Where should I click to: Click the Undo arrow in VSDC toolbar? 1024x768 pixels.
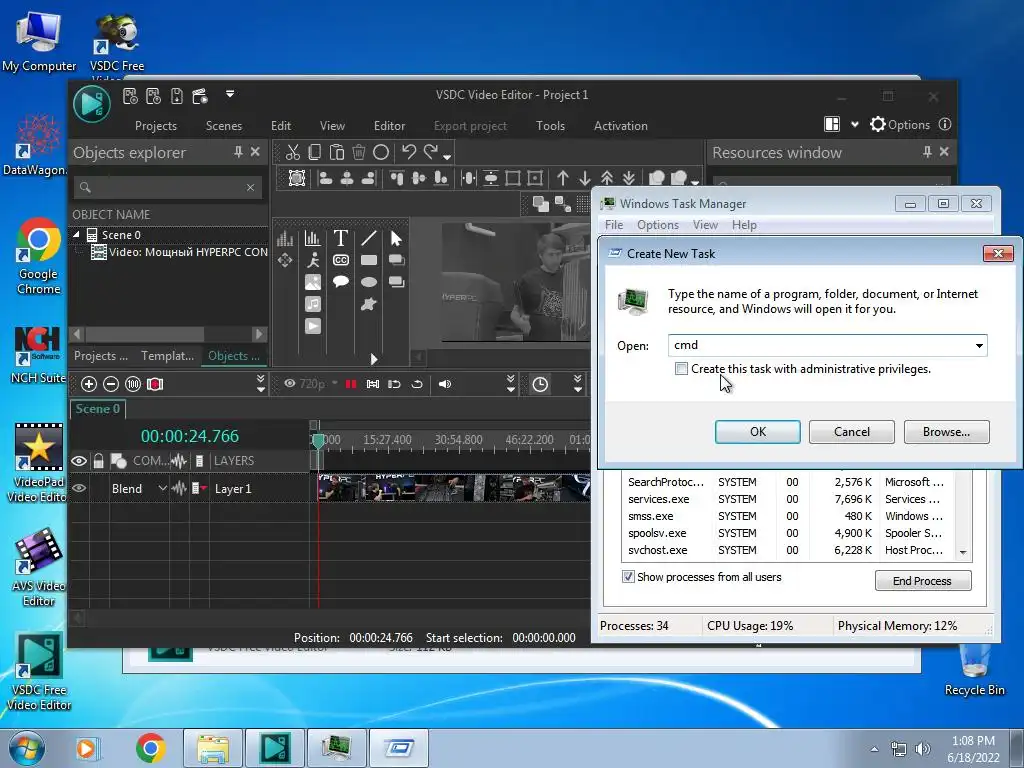(x=409, y=153)
